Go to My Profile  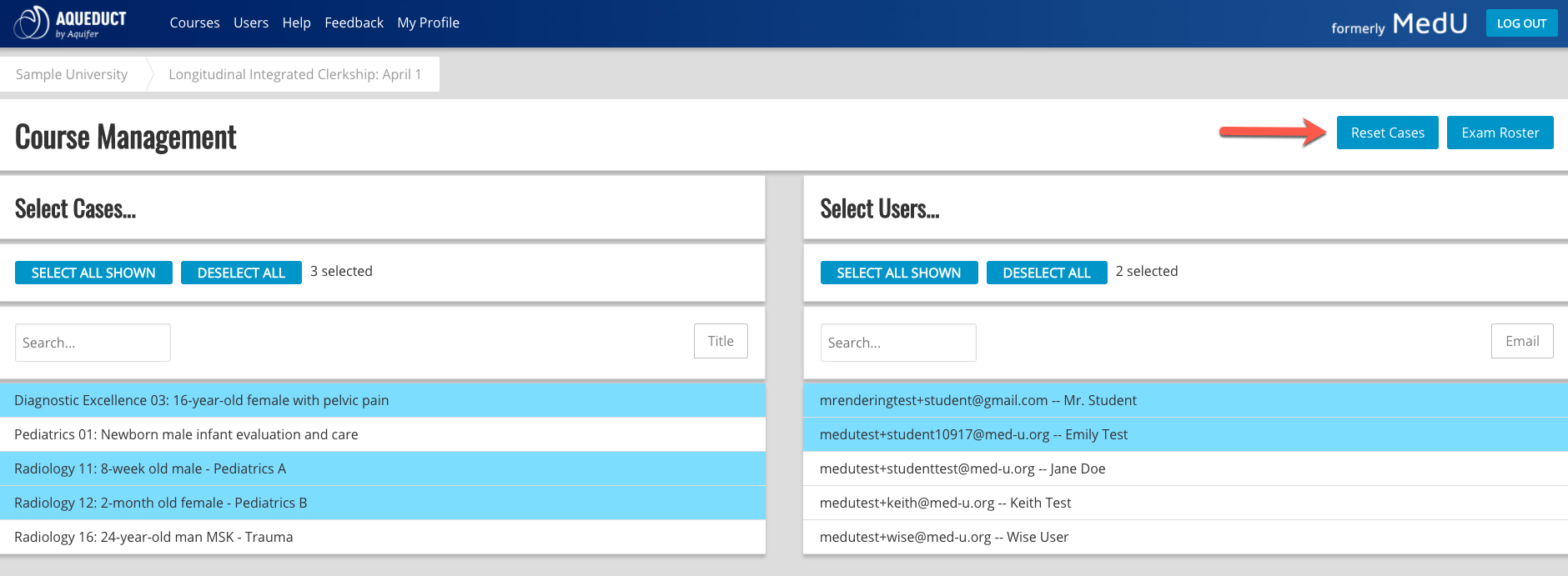pos(428,23)
